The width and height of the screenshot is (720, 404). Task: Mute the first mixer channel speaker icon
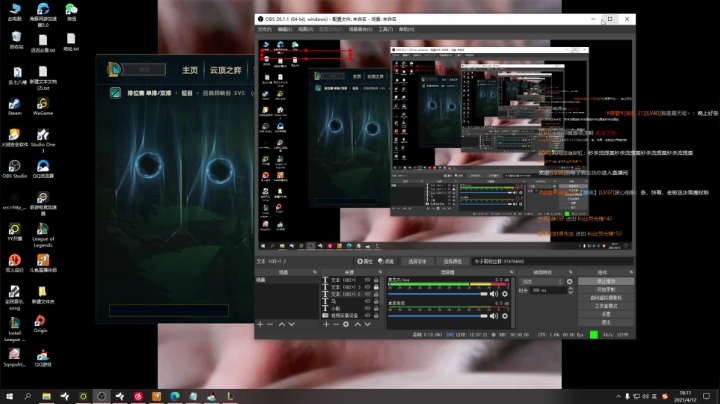(x=494, y=294)
